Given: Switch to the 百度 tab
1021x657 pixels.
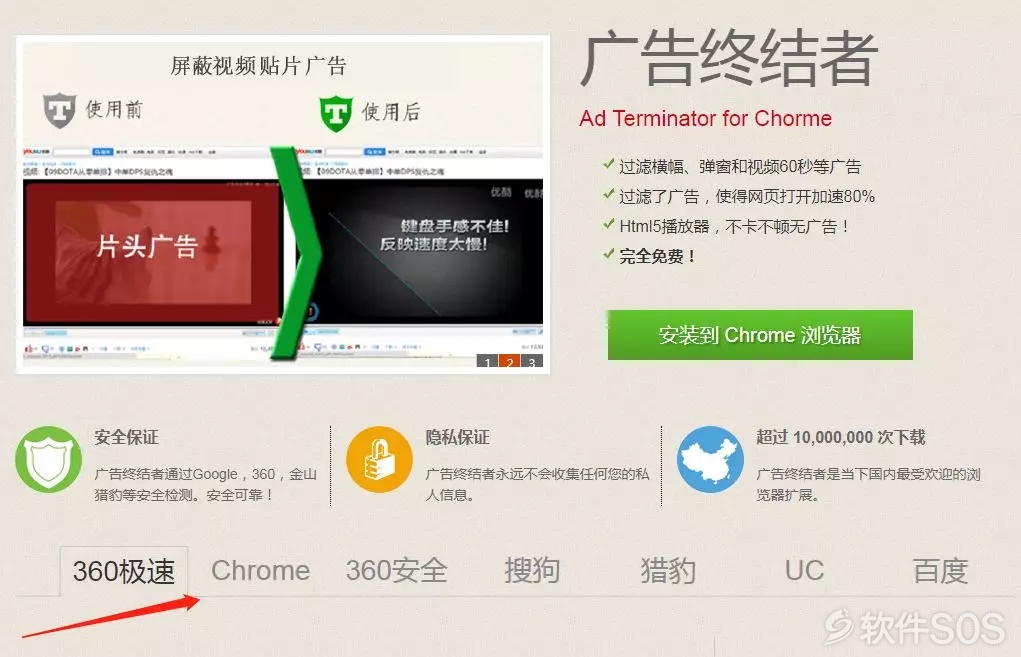Looking at the screenshot, I should [940, 570].
